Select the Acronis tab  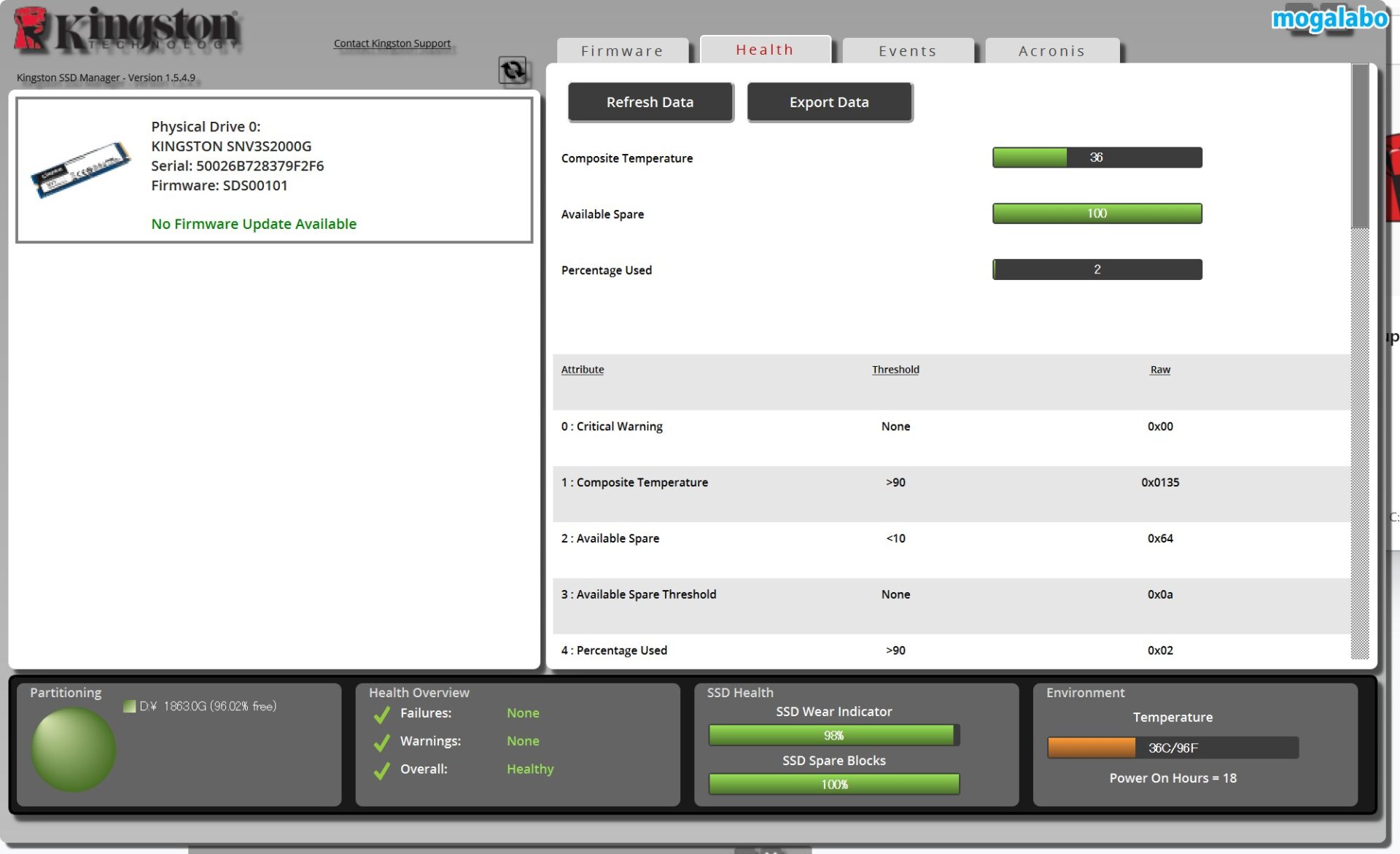tap(1051, 50)
